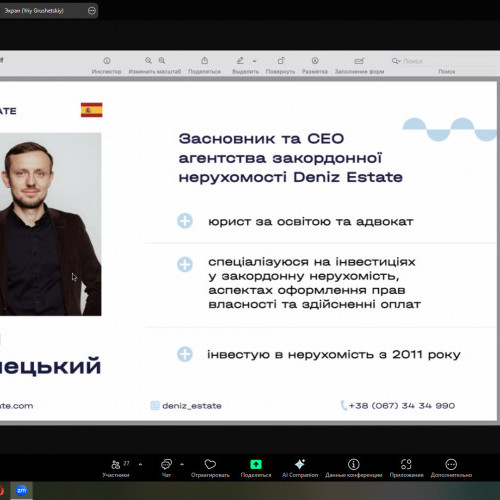Click the text 'інвестую в нерухомість з 2011 року'

coord(334,354)
